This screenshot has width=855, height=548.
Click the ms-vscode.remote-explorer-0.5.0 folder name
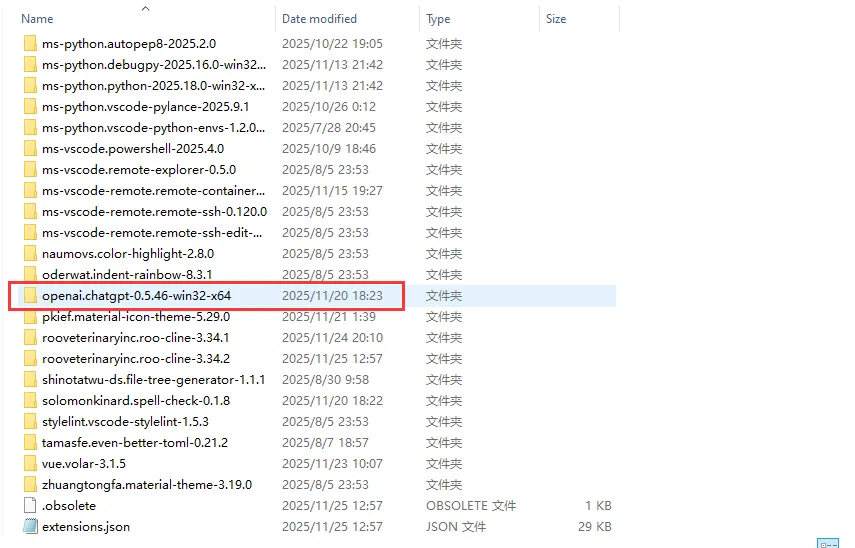coord(139,170)
